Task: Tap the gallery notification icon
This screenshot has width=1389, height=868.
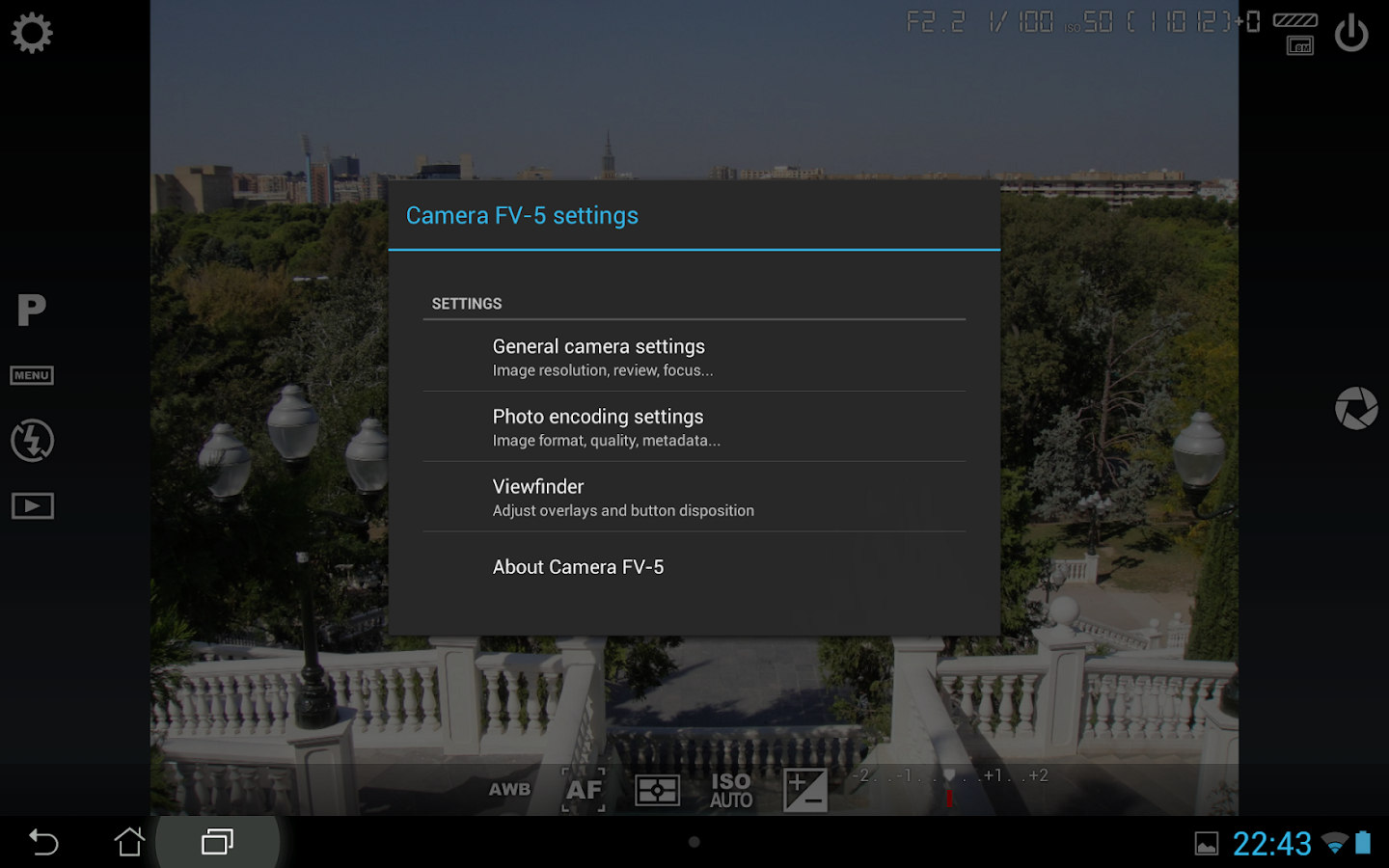Action: click(1206, 844)
